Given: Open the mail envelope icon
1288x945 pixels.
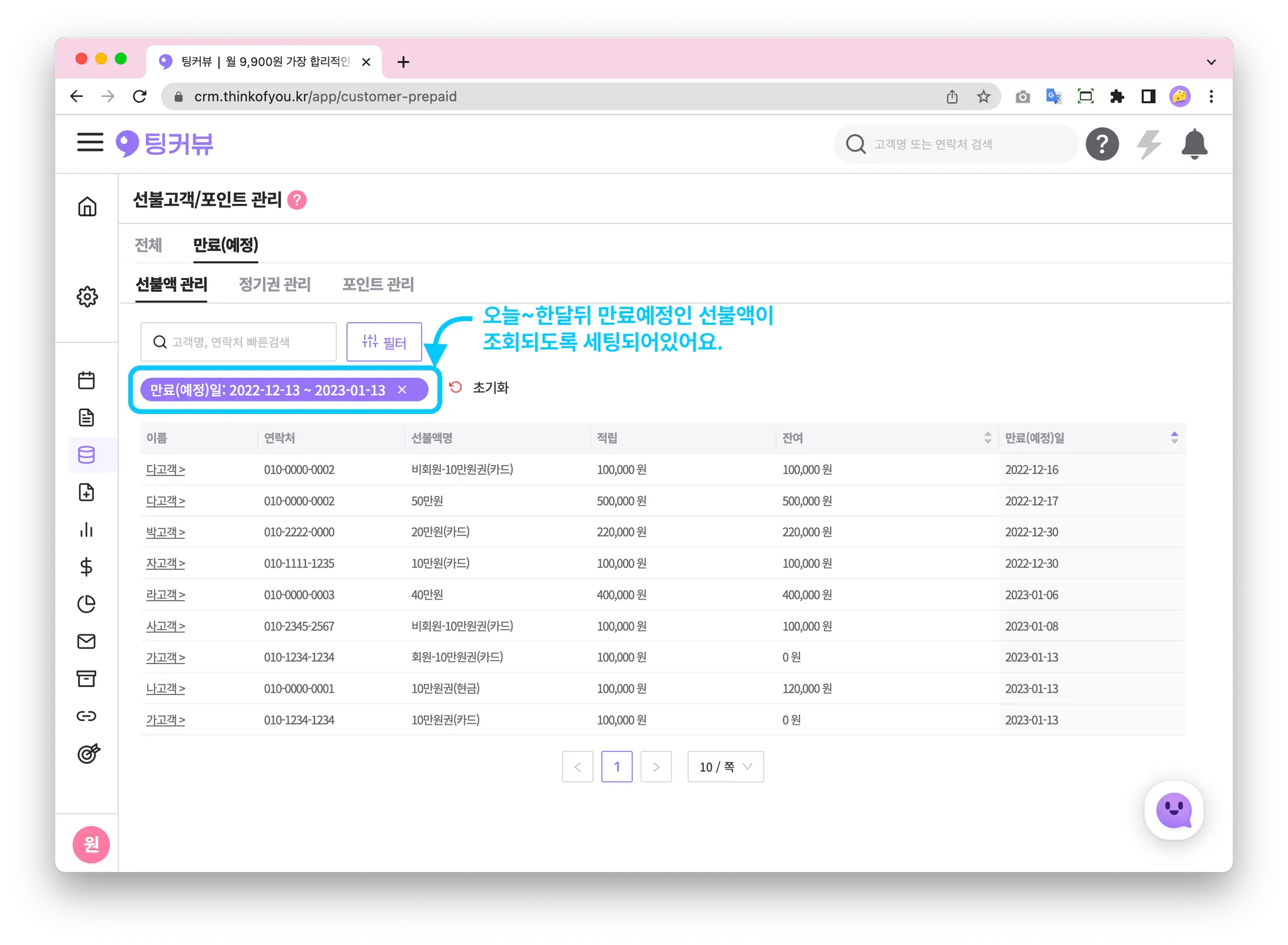Looking at the screenshot, I should (87, 641).
